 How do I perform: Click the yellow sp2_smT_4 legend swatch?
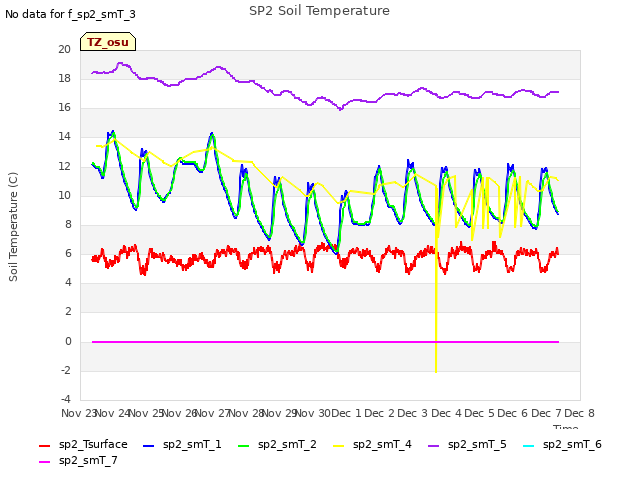click(339, 446)
